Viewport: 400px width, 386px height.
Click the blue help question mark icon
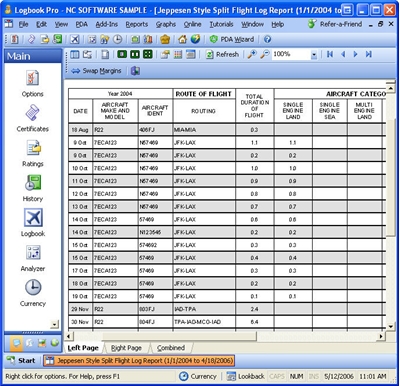pyautogui.click(x=267, y=39)
